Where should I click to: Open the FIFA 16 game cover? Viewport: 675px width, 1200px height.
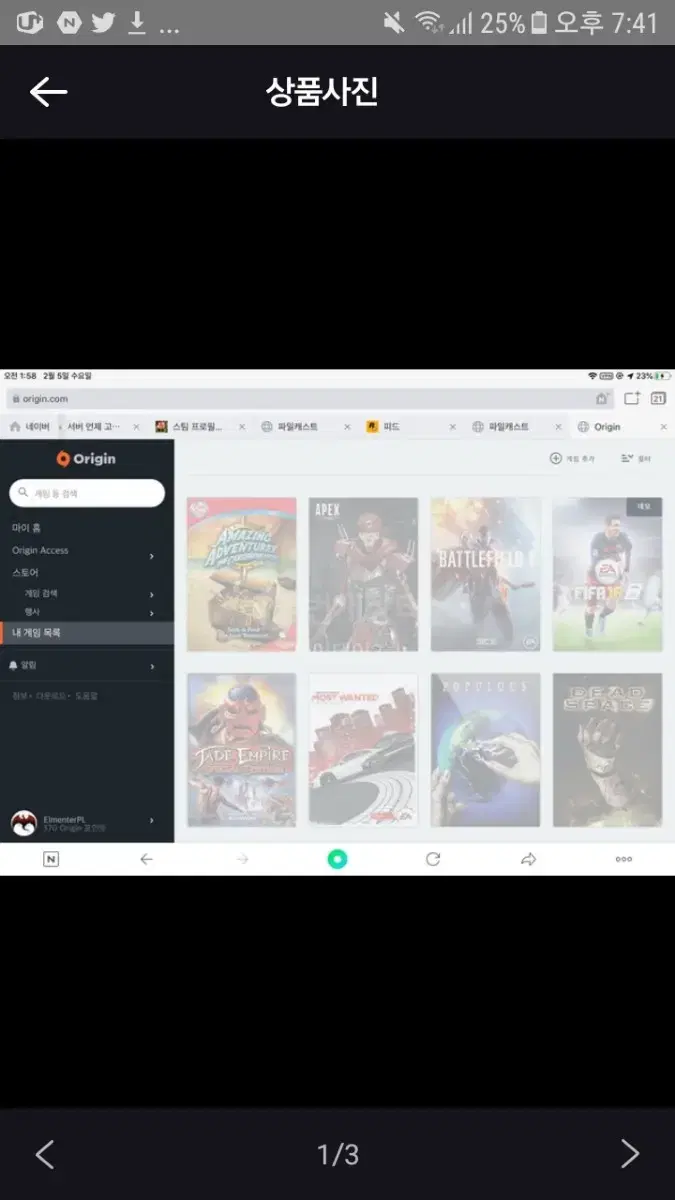[607, 574]
